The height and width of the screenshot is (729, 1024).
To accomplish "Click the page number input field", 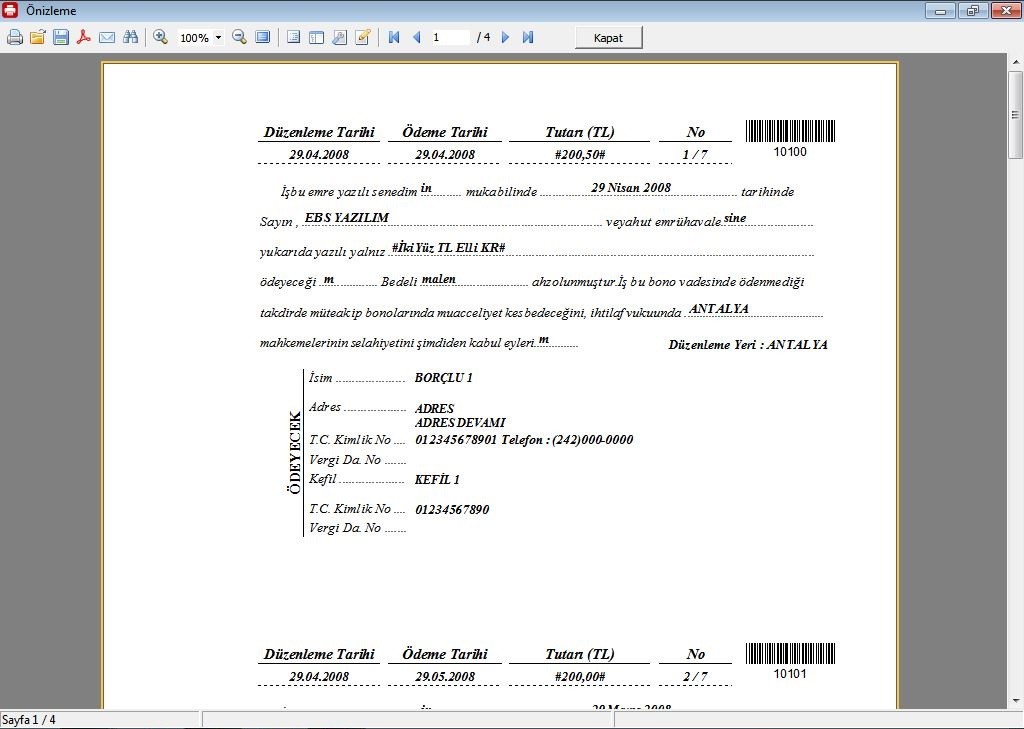I will (449, 37).
